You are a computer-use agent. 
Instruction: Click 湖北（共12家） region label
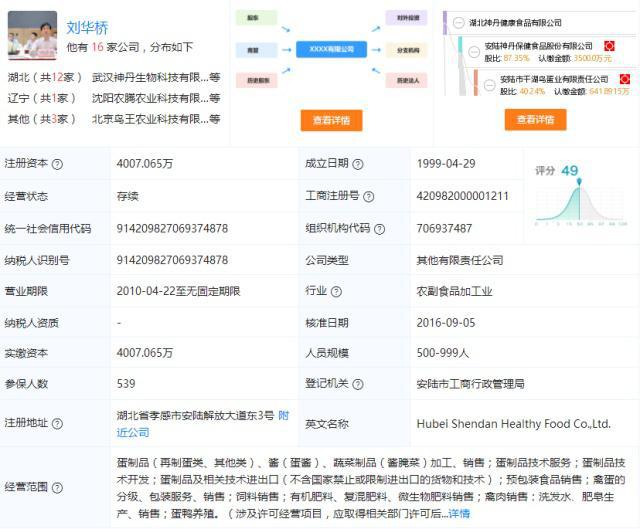coord(45,77)
